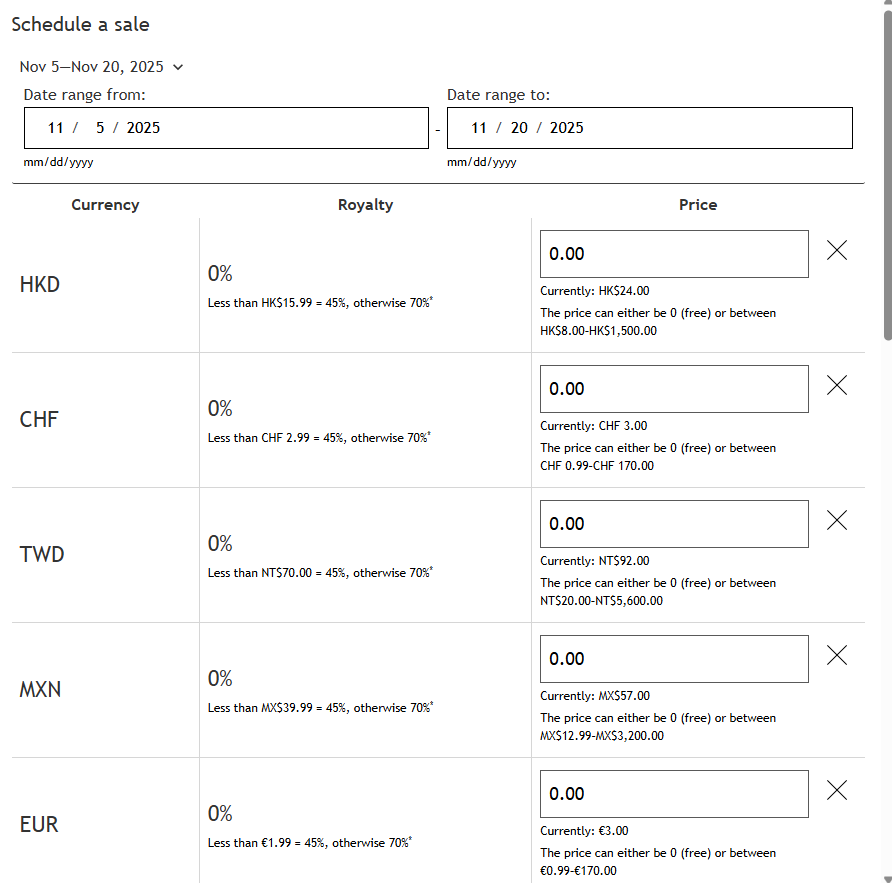This screenshot has height=883, width=892.
Task: Select day 20 in 'Date range to' field
Action: coord(519,128)
